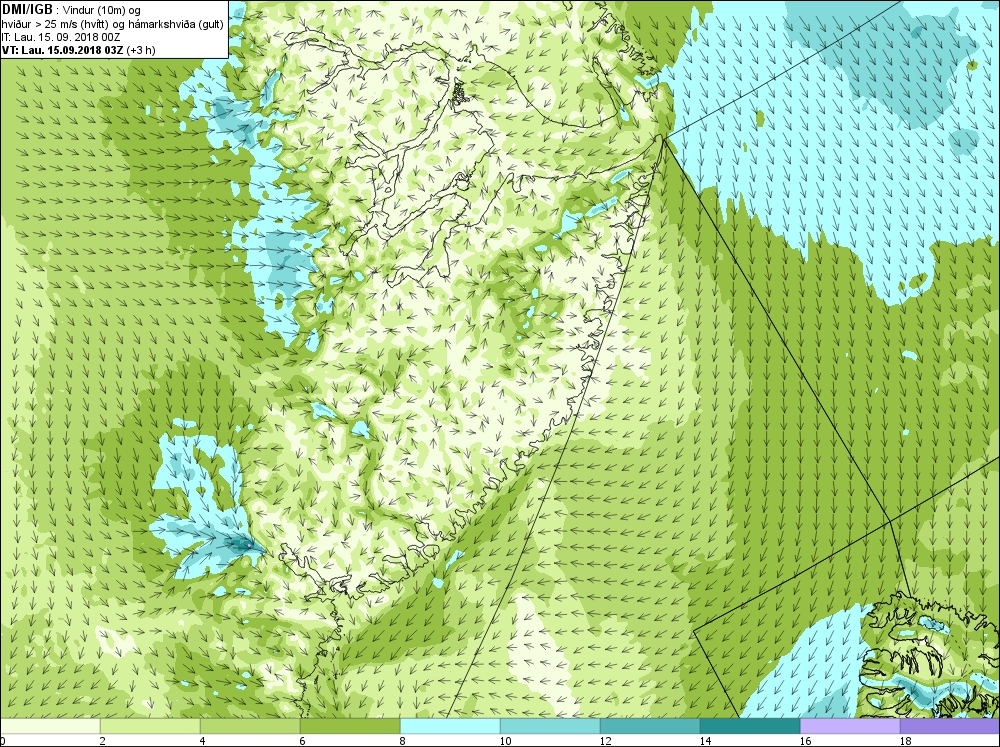Click the legend label '10'
The image size is (1000, 747).
[505, 741]
